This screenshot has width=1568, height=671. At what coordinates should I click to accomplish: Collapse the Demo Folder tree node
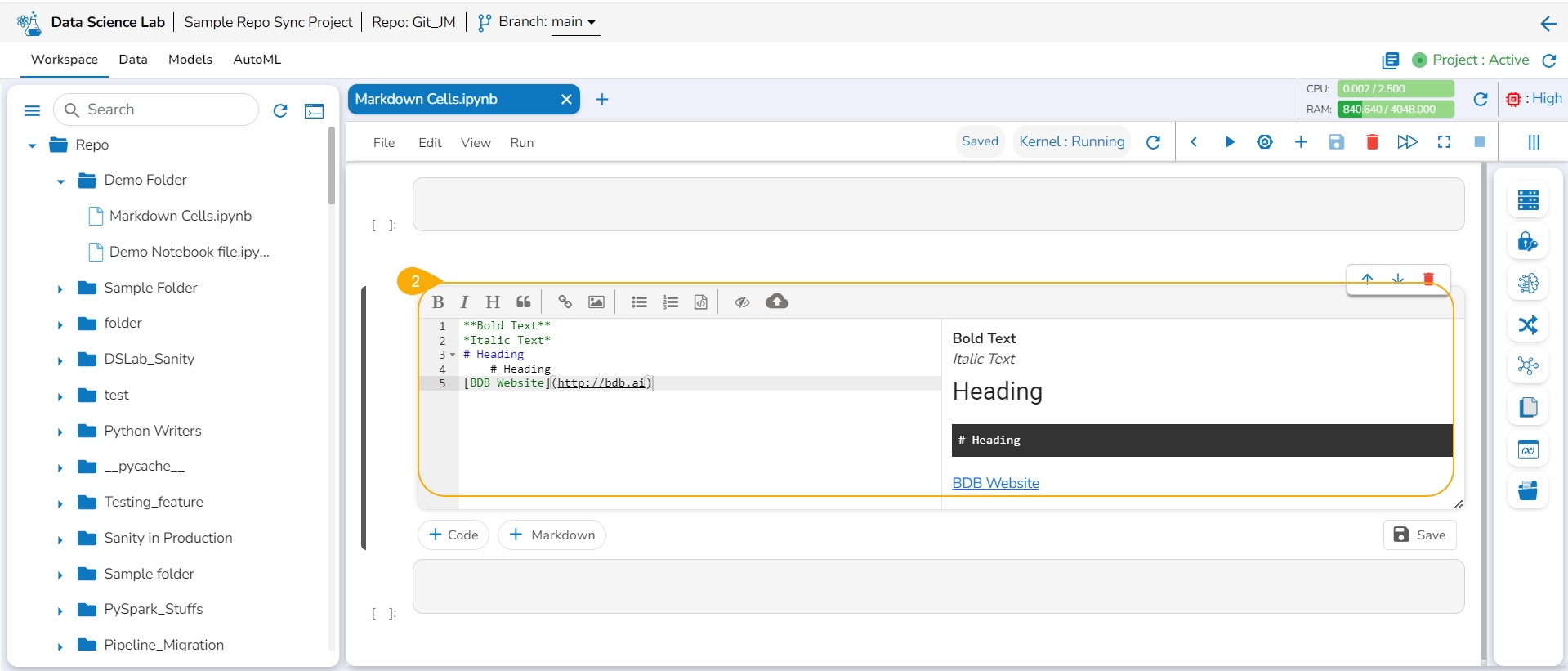pos(60,181)
